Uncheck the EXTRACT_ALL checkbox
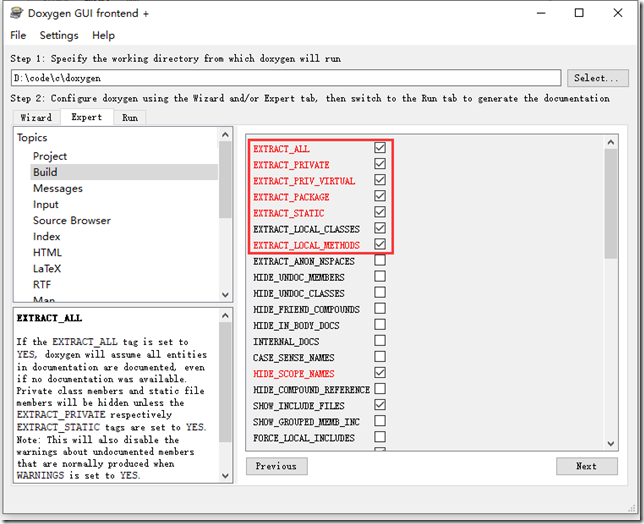 point(380,148)
